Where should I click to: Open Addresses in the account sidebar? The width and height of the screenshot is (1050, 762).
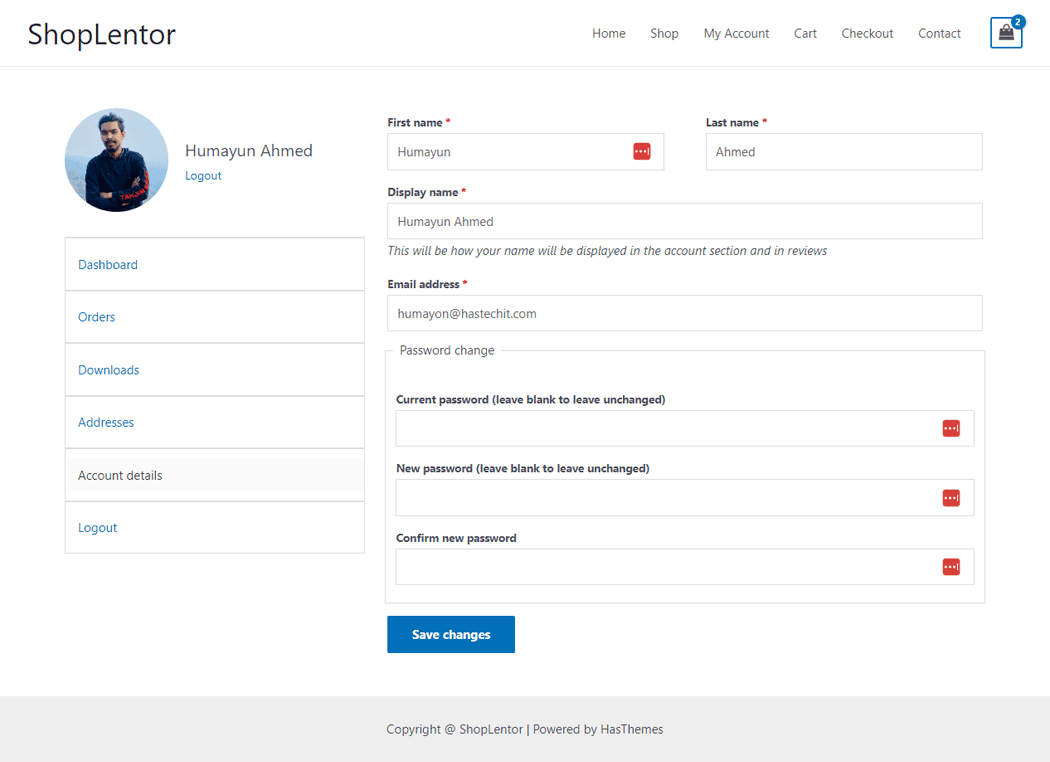(106, 423)
